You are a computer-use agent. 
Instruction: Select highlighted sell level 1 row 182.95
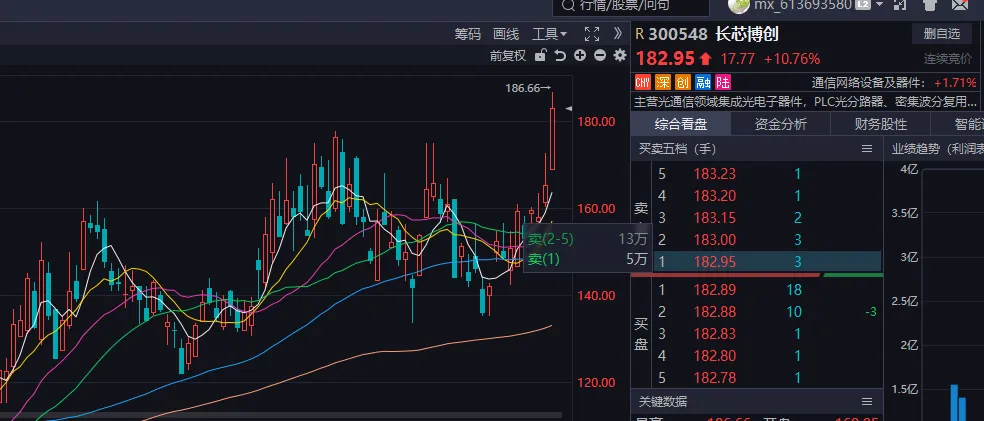(x=767, y=262)
